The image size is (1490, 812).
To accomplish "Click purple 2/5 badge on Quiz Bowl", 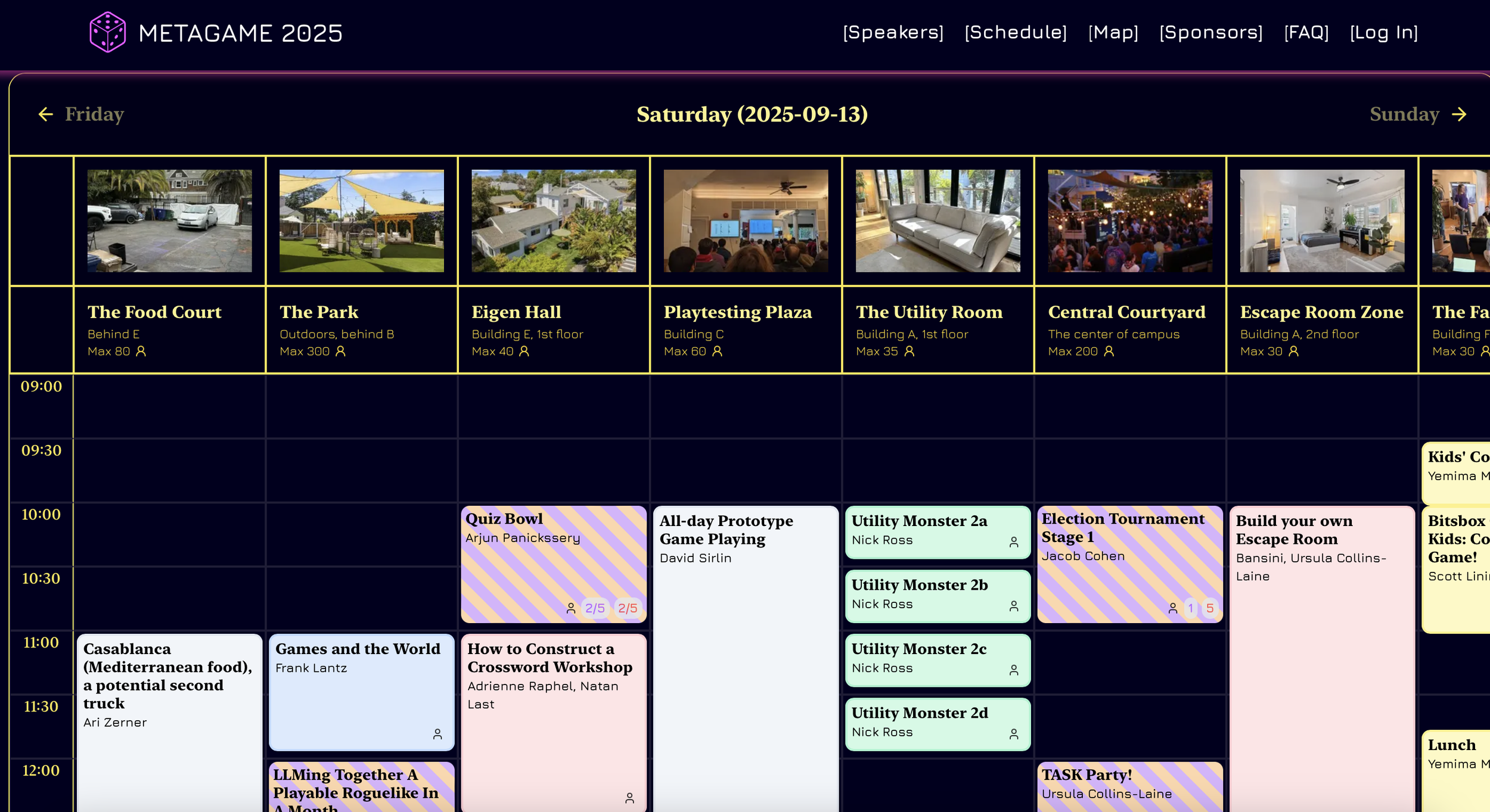I will [595, 608].
